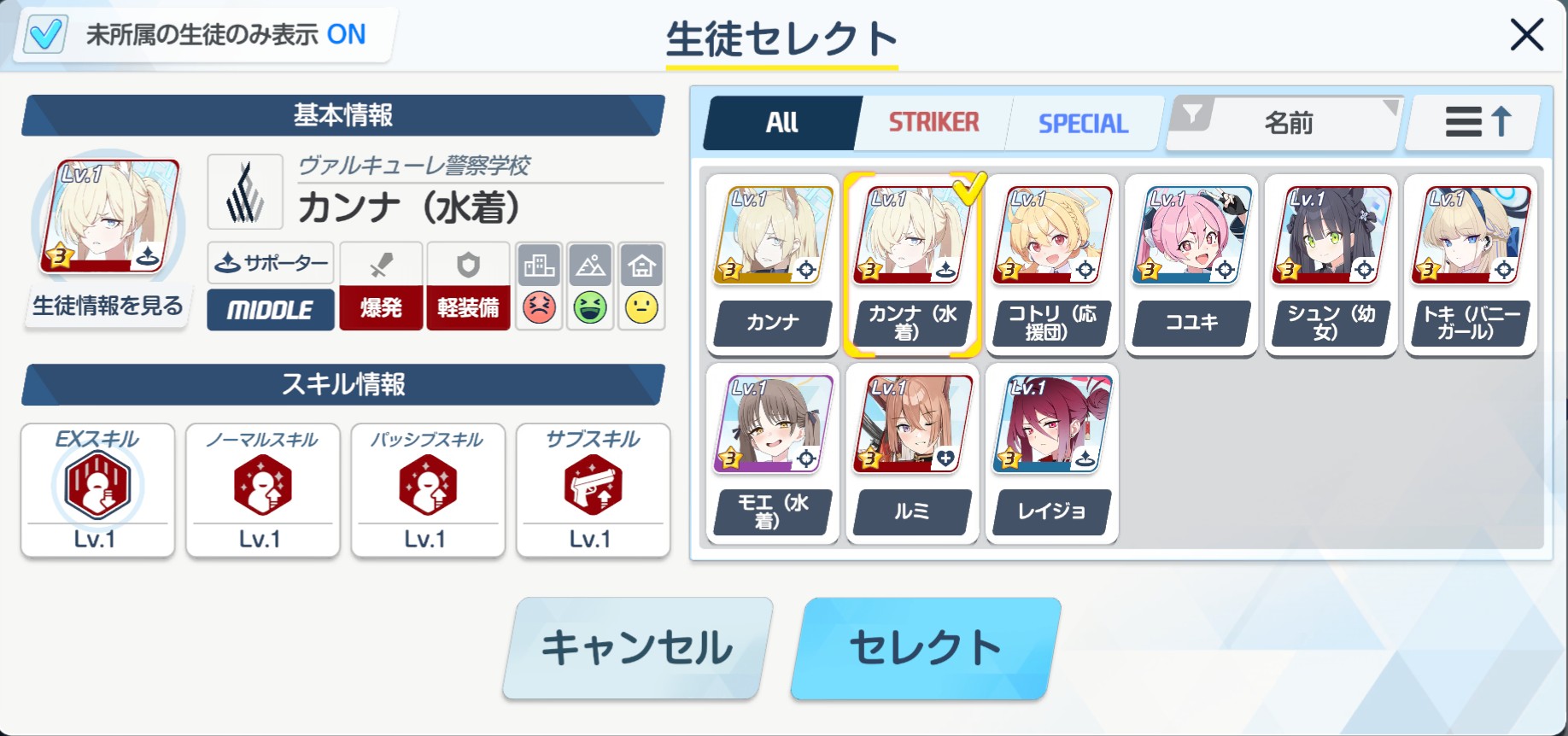The height and width of the screenshot is (736, 1568).
Task: Close the student select dialog
Action: pyautogui.click(x=1526, y=35)
